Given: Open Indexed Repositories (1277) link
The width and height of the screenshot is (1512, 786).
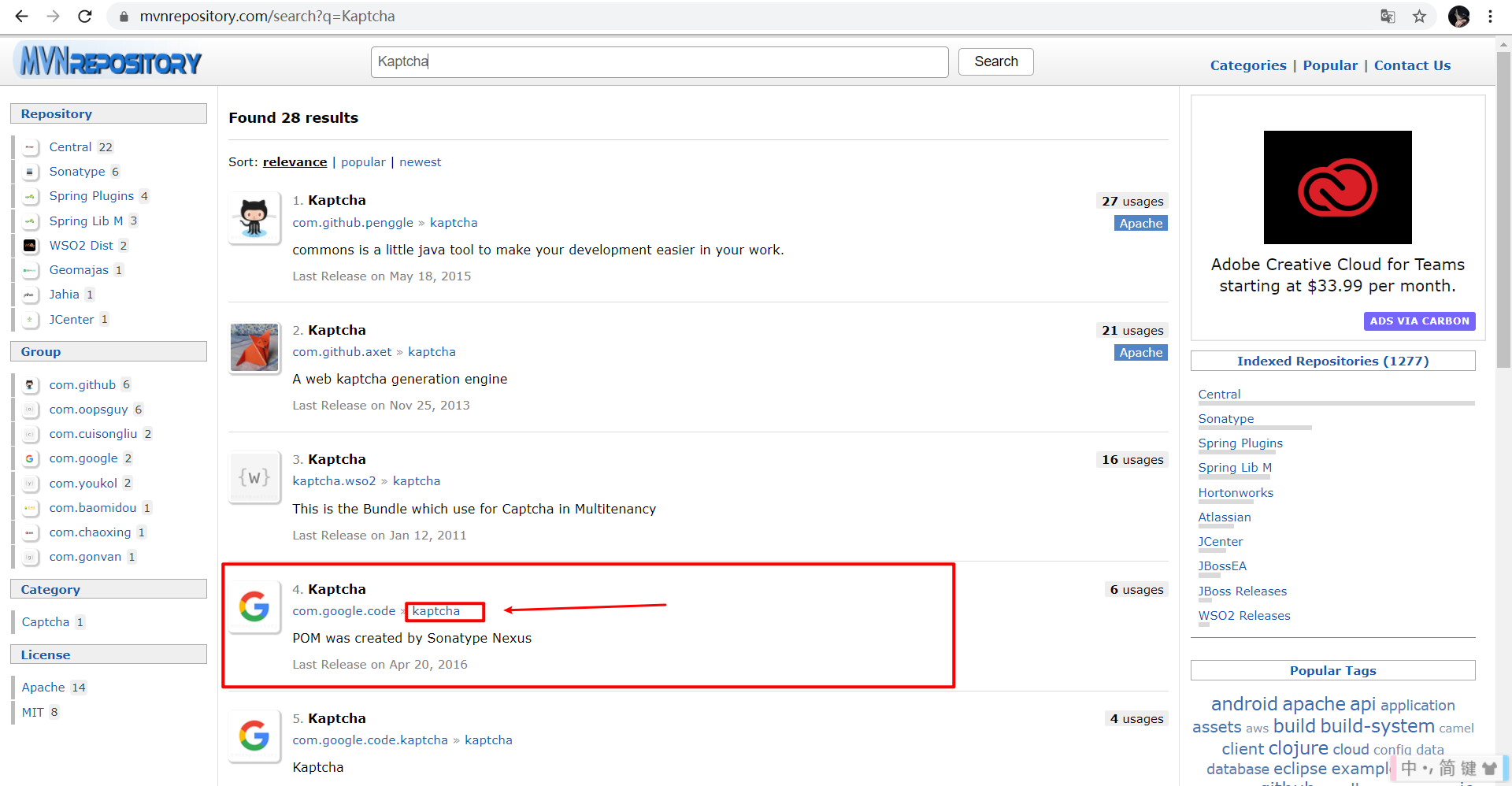Looking at the screenshot, I should tap(1332, 361).
